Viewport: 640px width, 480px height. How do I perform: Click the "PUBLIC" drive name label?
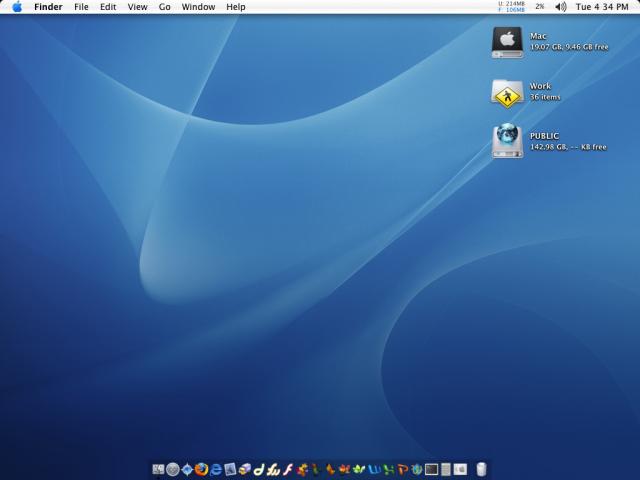pyautogui.click(x=544, y=136)
